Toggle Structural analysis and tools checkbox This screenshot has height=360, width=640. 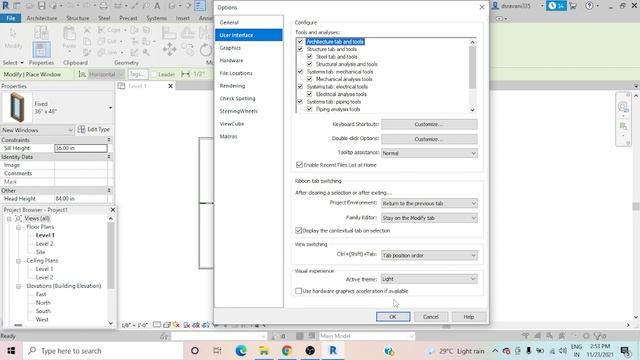pyautogui.click(x=309, y=64)
